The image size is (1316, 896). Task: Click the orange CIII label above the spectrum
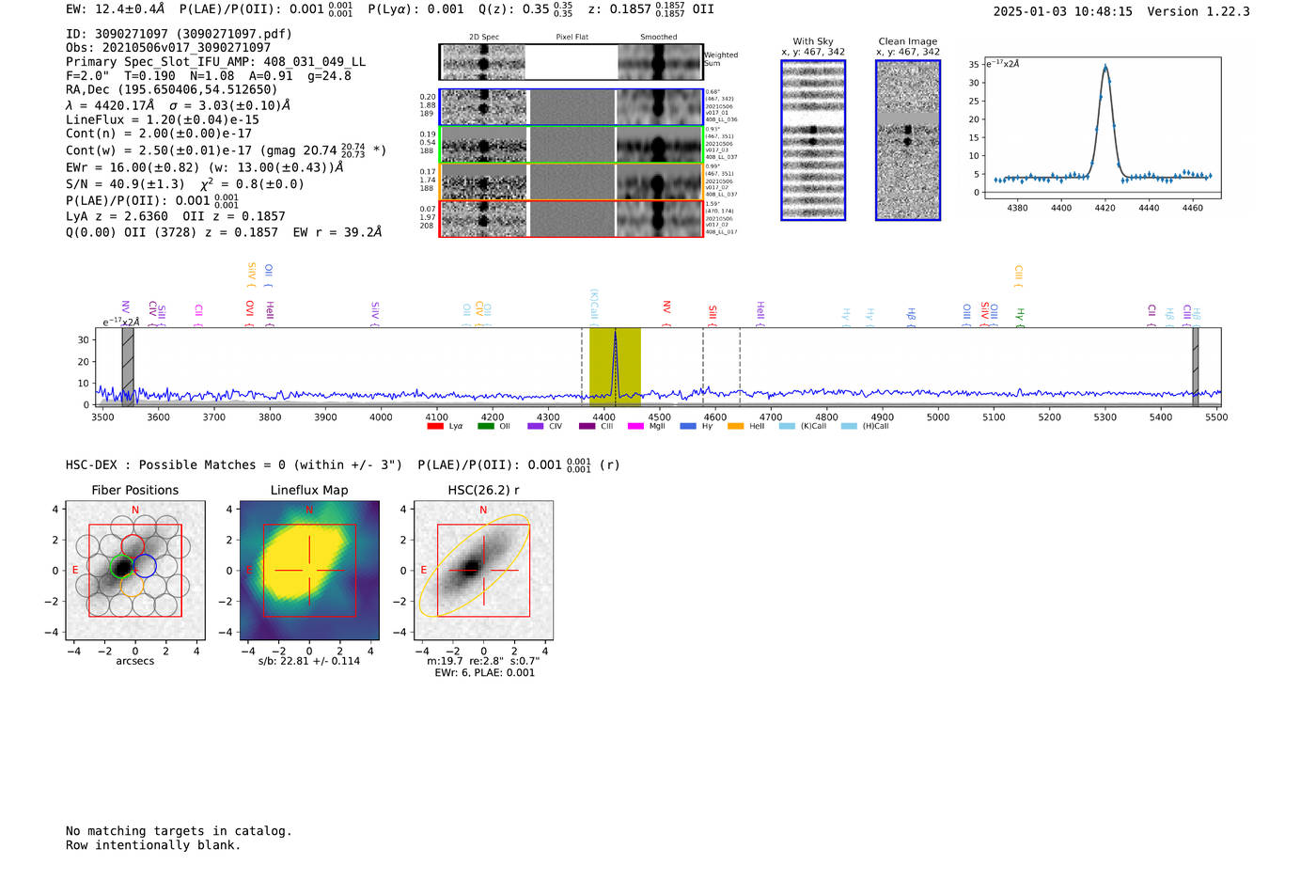tap(1018, 275)
